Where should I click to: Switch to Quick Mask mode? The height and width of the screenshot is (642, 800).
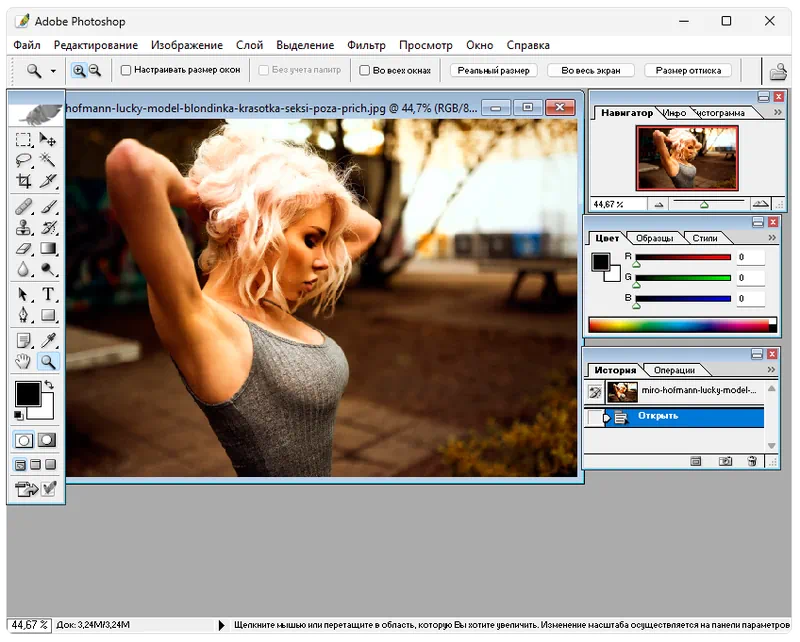(47, 440)
